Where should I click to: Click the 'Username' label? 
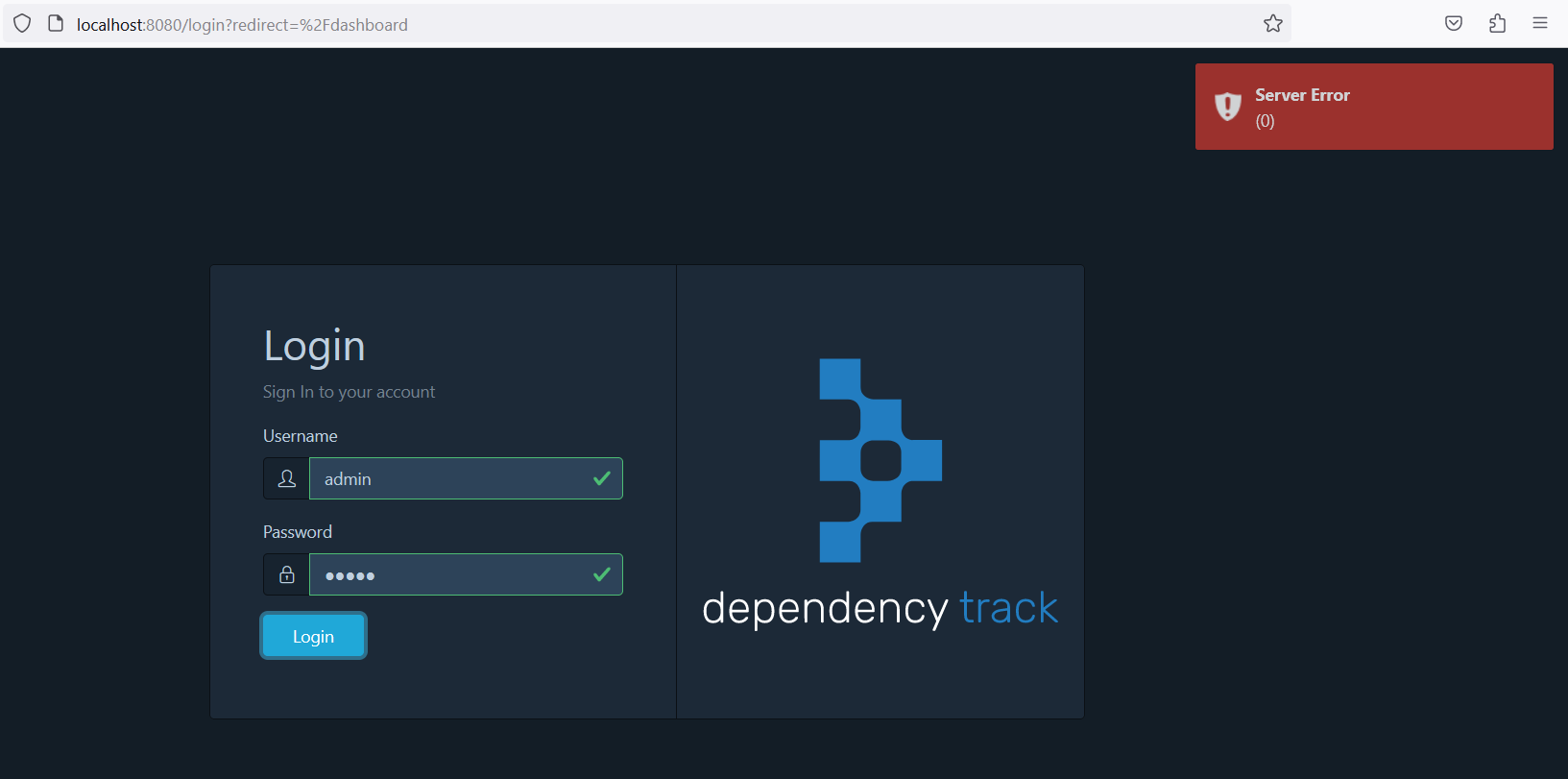point(301,436)
